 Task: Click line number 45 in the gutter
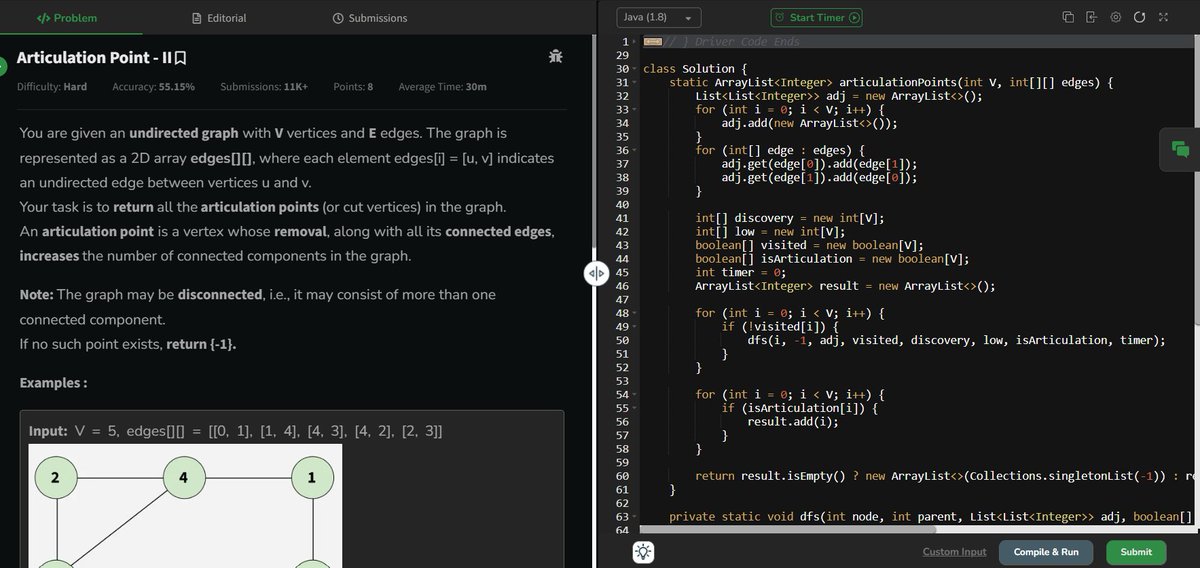tap(622, 272)
